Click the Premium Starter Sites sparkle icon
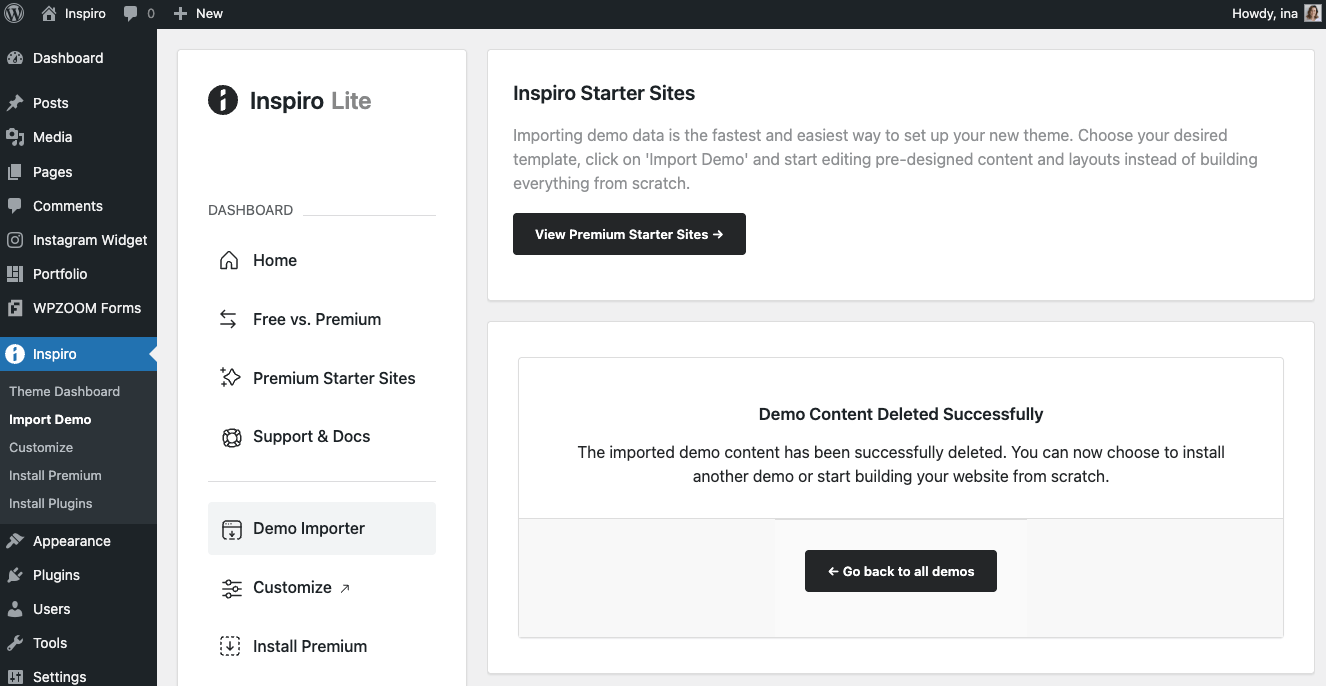Image resolution: width=1326 pixels, height=686 pixels. pos(230,378)
